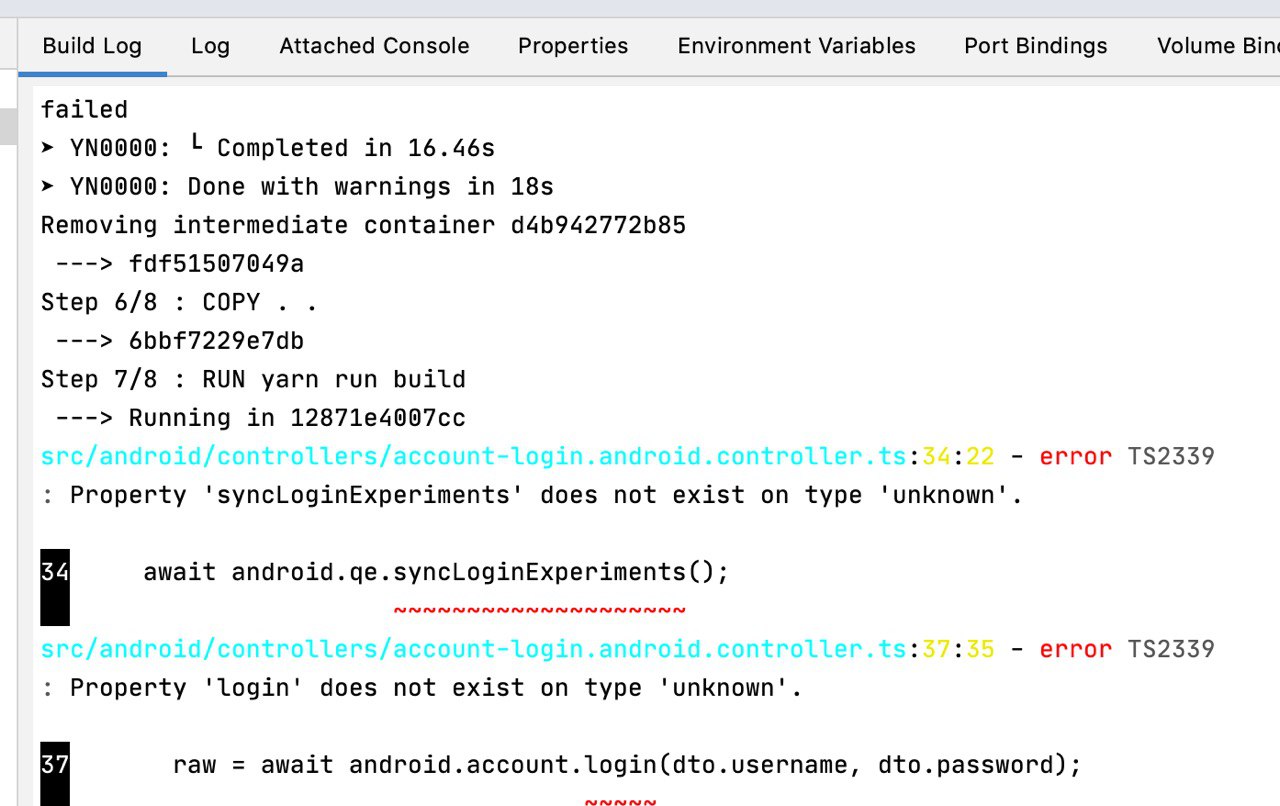Click the android.account.login code line
The width and height of the screenshot is (1280, 806).
[627, 765]
